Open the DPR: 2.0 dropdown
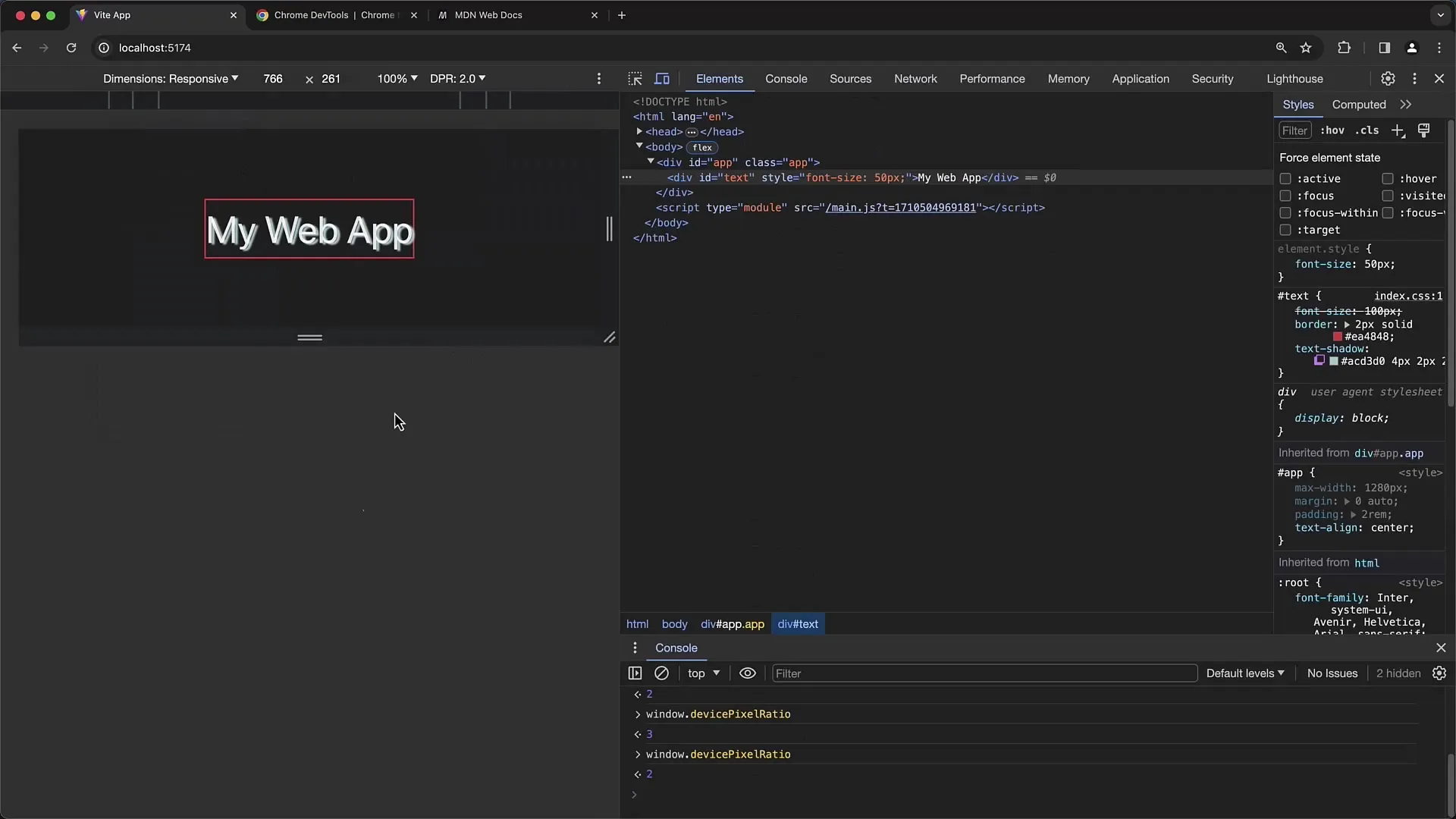The image size is (1456, 819). tap(458, 79)
